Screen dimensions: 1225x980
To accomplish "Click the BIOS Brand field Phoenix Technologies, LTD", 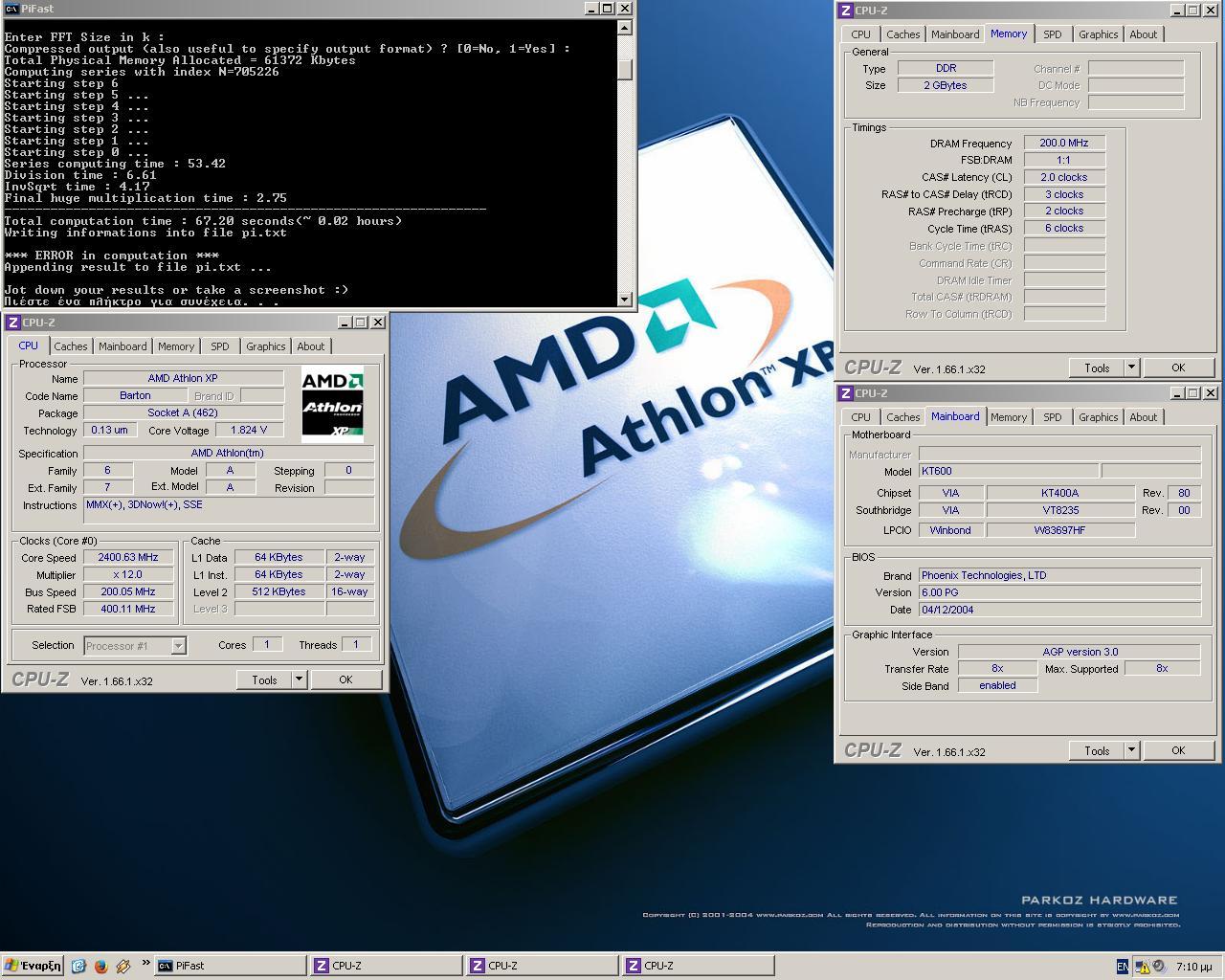I will [x=1059, y=575].
